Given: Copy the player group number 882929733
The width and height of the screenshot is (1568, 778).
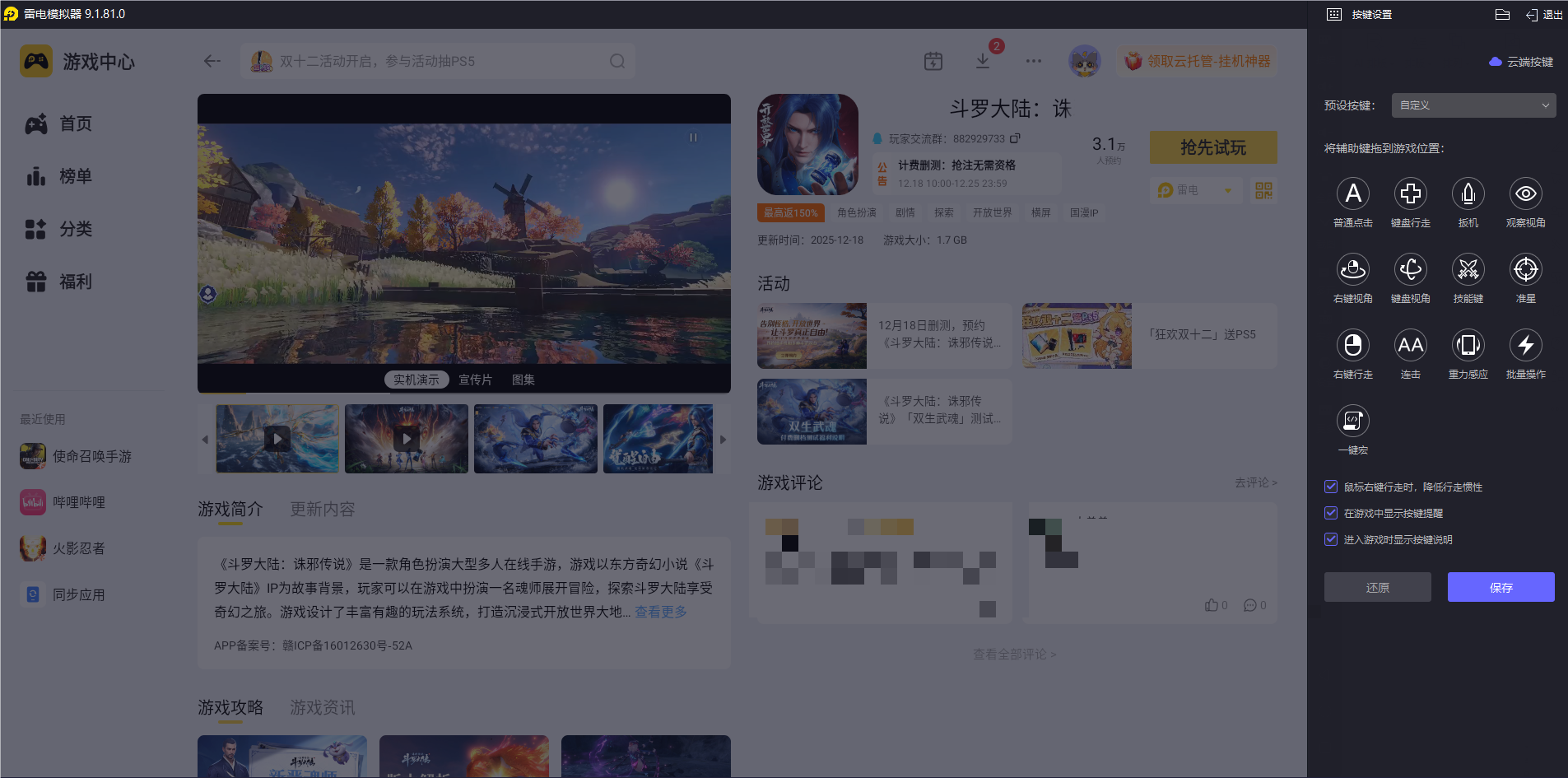Looking at the screenshot, I should 1015,138.
